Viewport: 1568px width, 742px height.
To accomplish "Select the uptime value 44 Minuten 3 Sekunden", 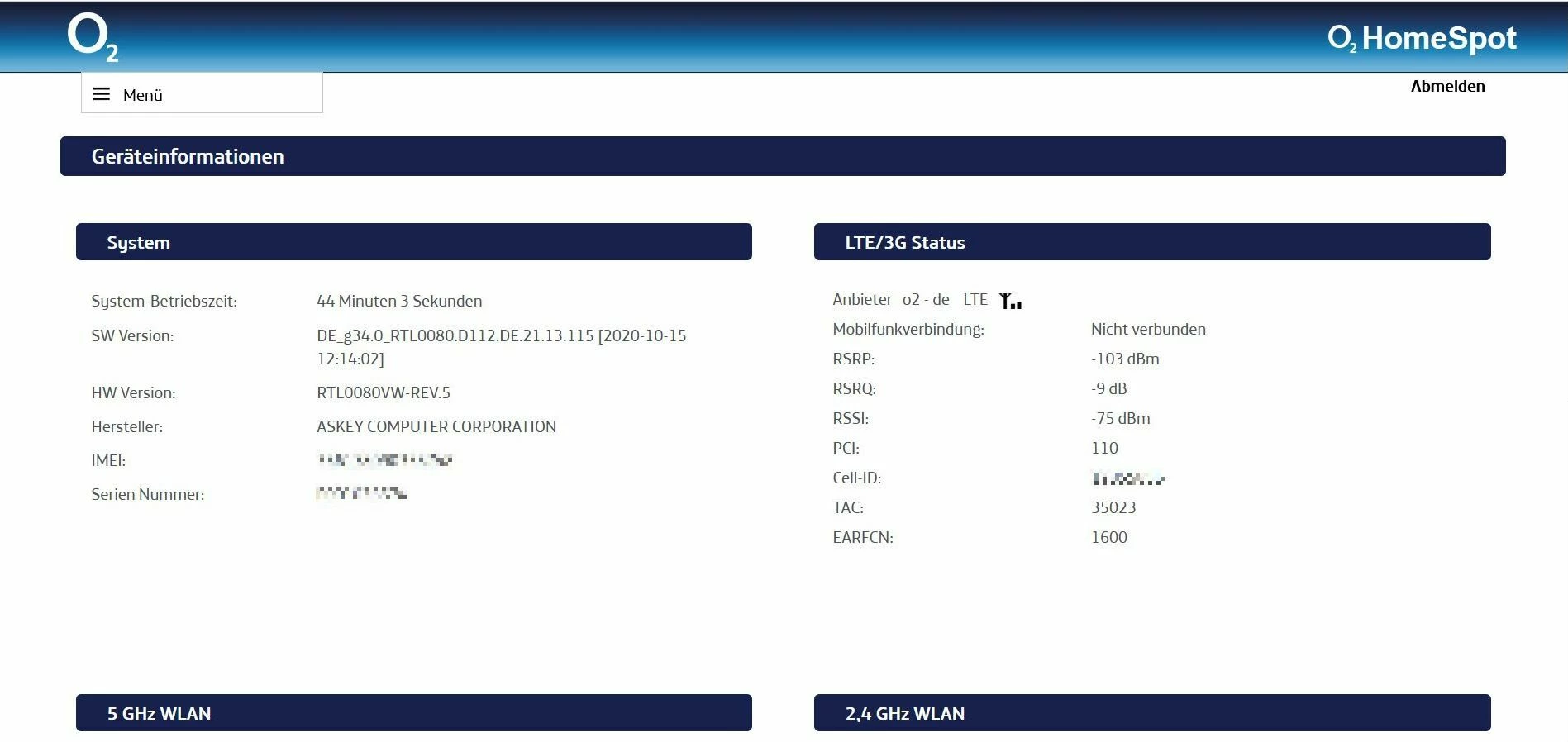I will (399, 301).
